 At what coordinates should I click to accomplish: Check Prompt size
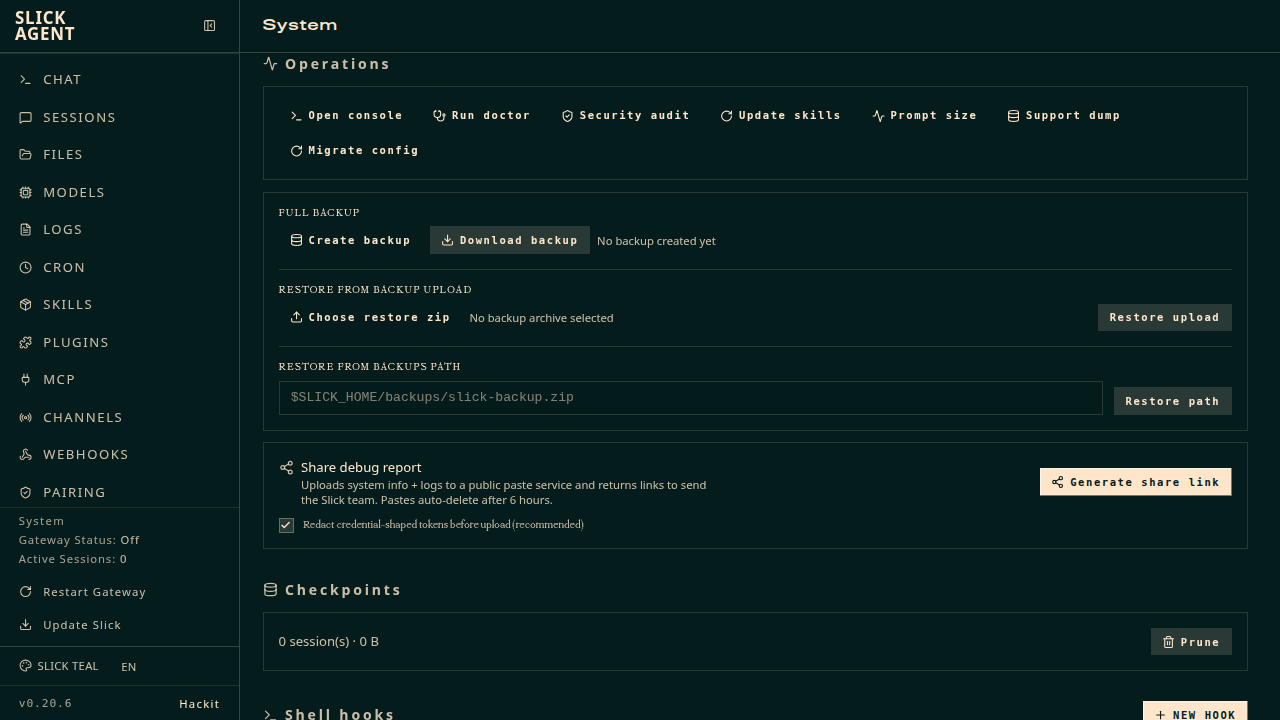tap(924, 115)
